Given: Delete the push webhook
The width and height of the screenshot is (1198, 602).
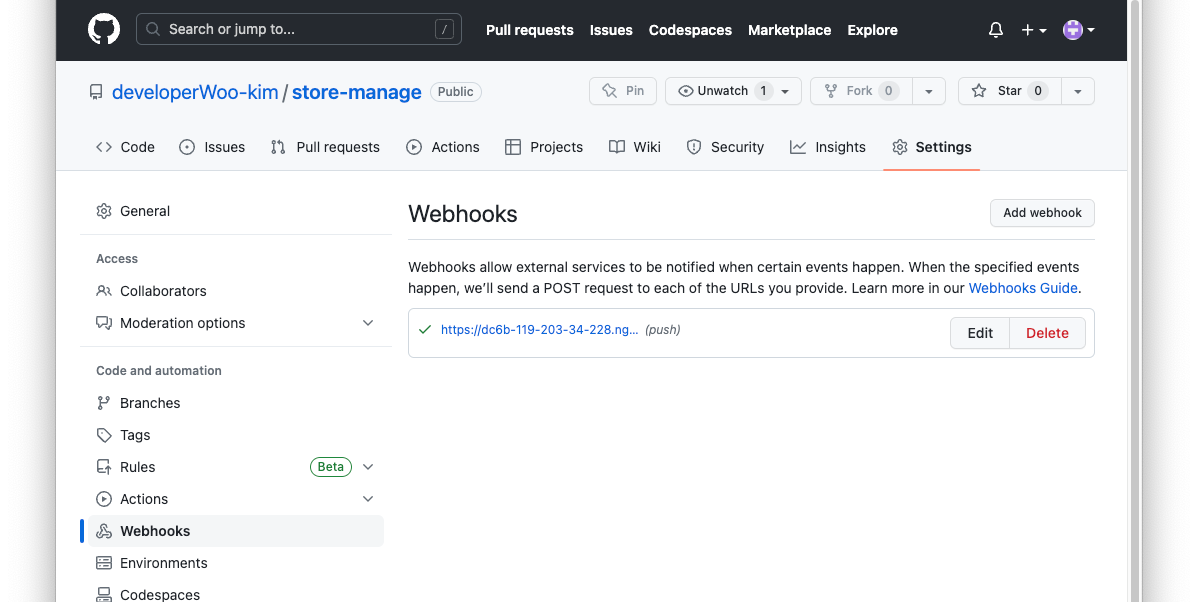Looking at the screenshot, I should (1047, 333).
